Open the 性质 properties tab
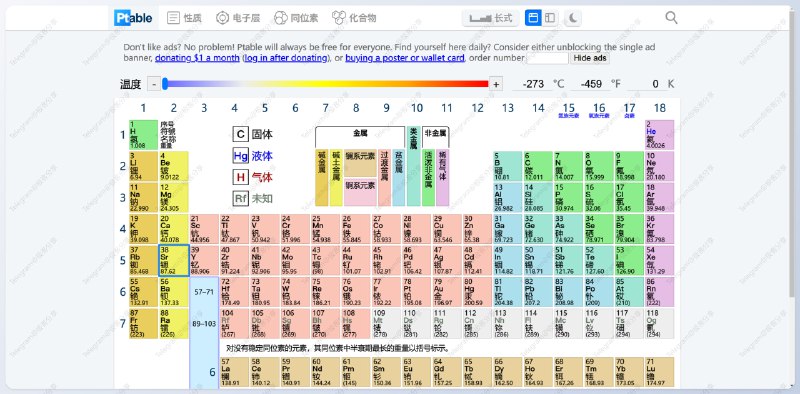This screenshot has width=800, height=394. coord(184,18)
